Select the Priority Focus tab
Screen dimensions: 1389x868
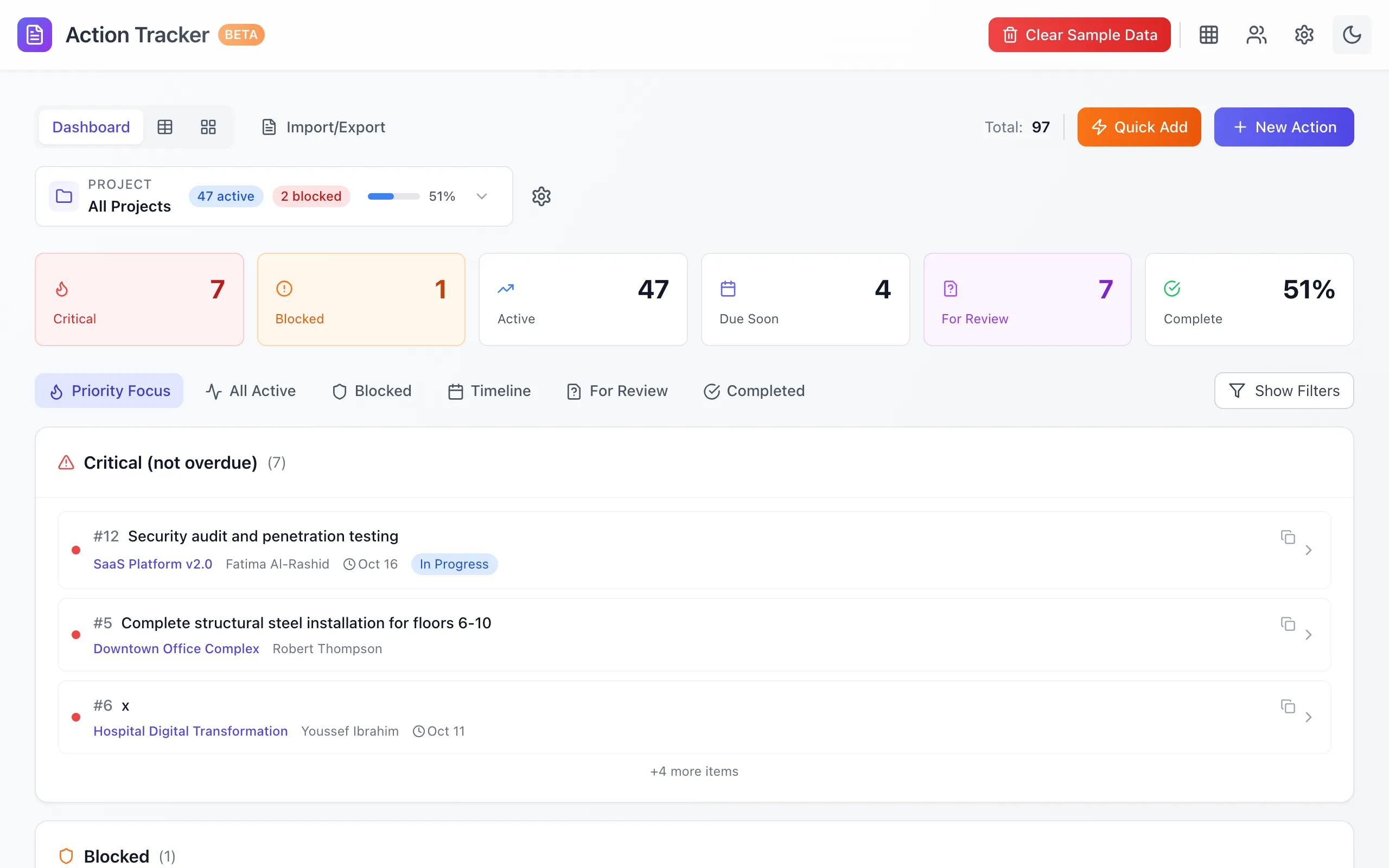point(109,391)
